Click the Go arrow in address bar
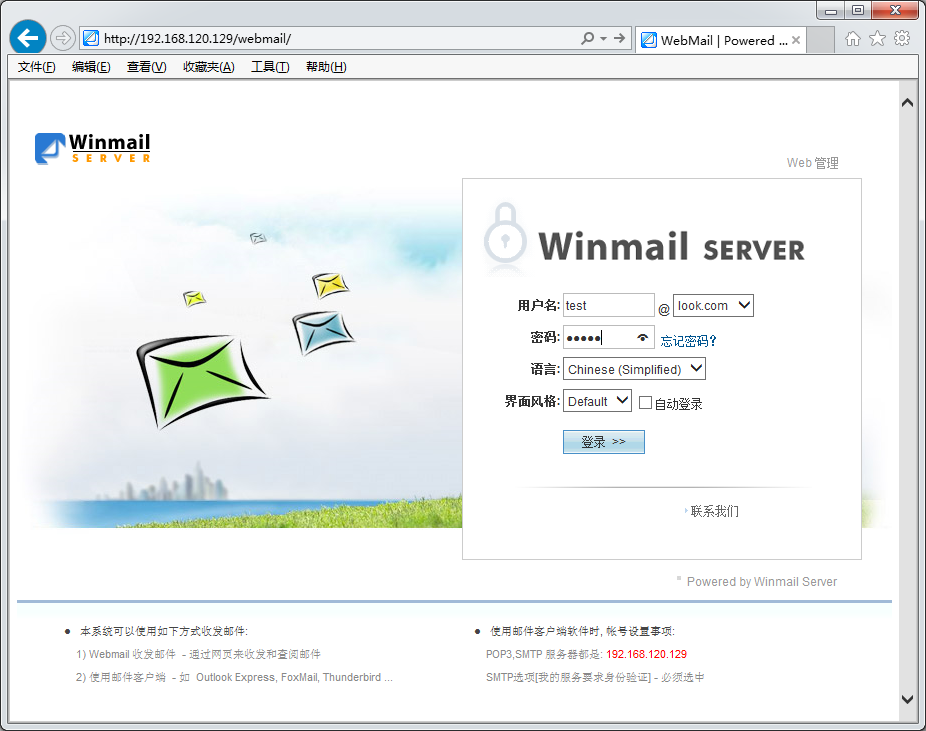This screenshot has height=731, width=926. pos(619,38)
